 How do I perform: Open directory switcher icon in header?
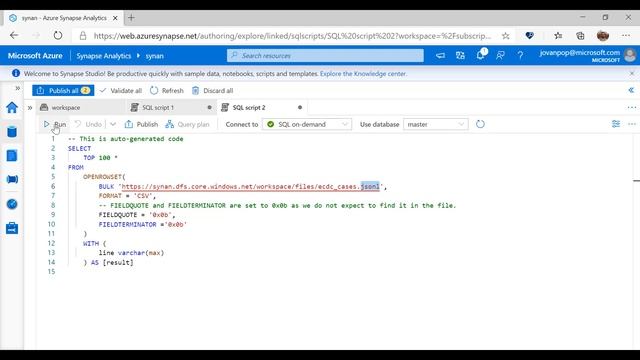(460, 56)
